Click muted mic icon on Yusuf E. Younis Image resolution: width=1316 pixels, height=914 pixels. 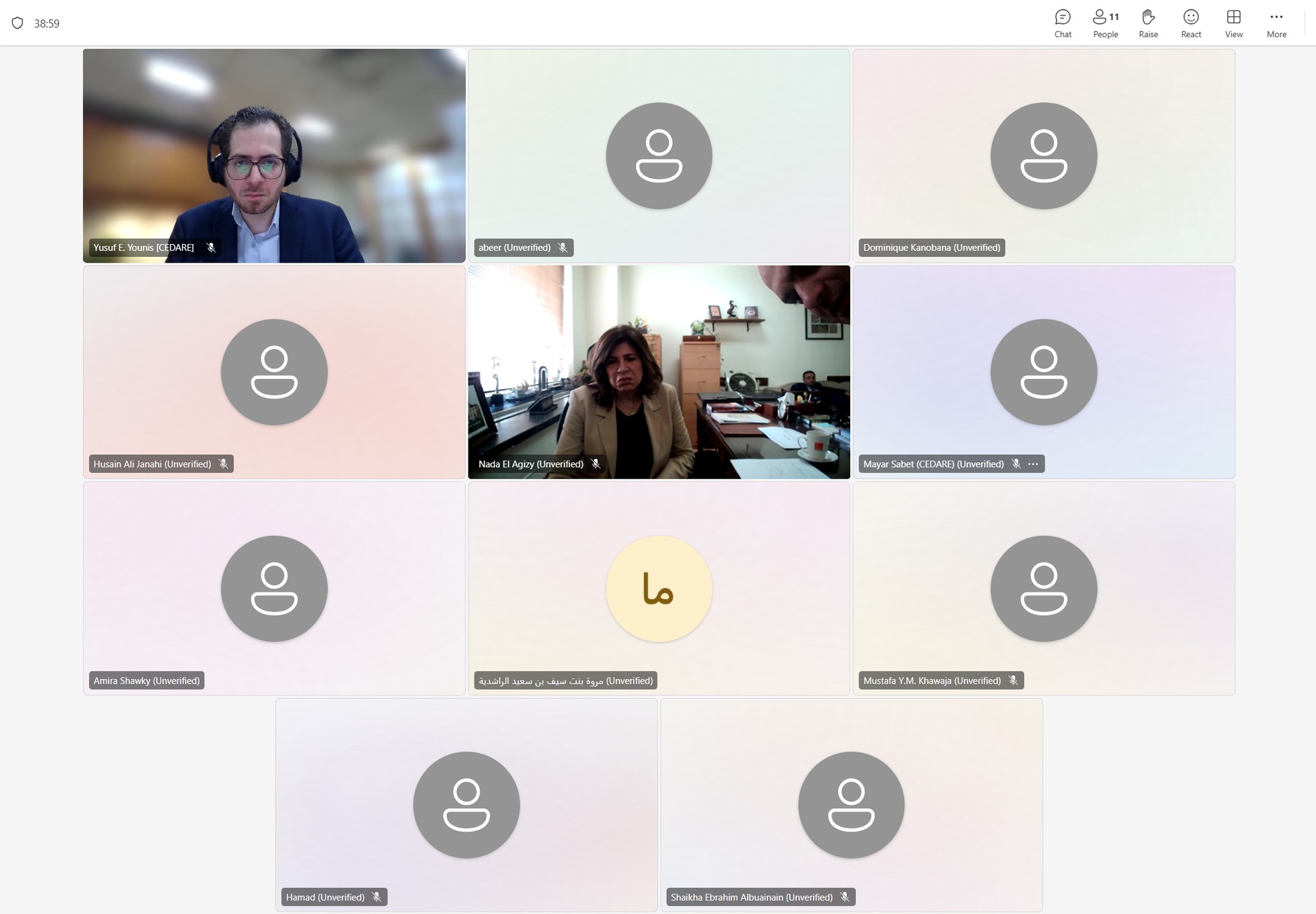pos(211,247)
